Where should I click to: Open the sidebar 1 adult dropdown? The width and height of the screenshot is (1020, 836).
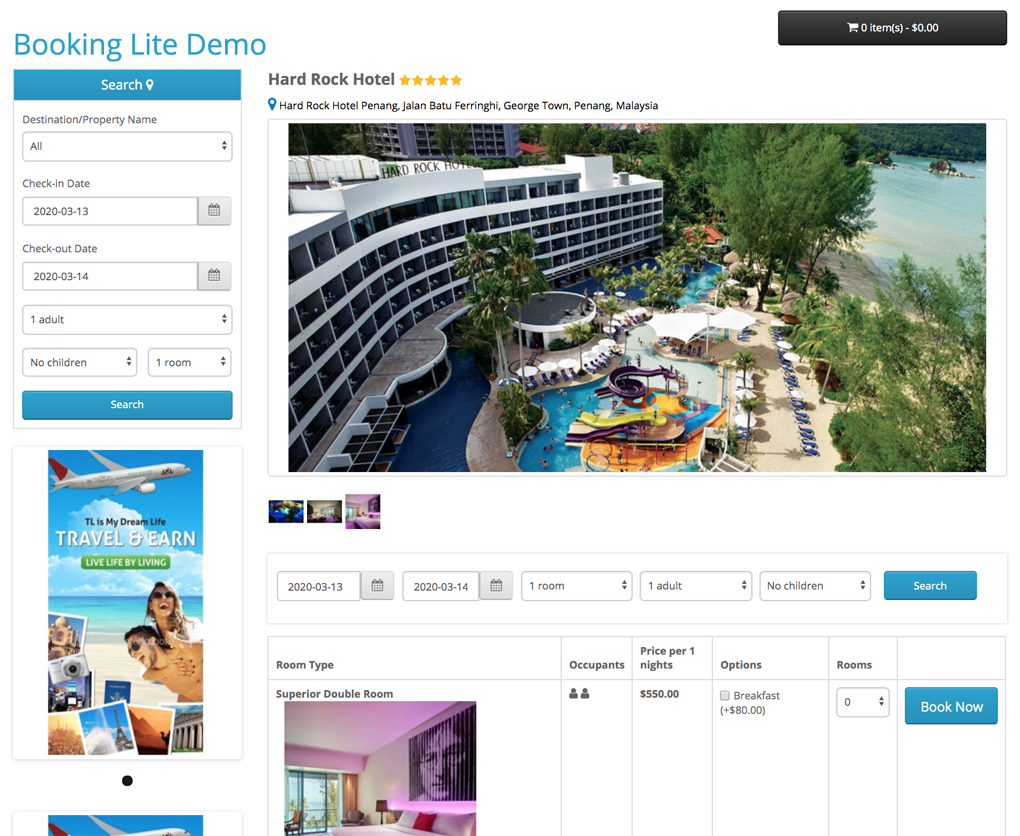[127, 319]
